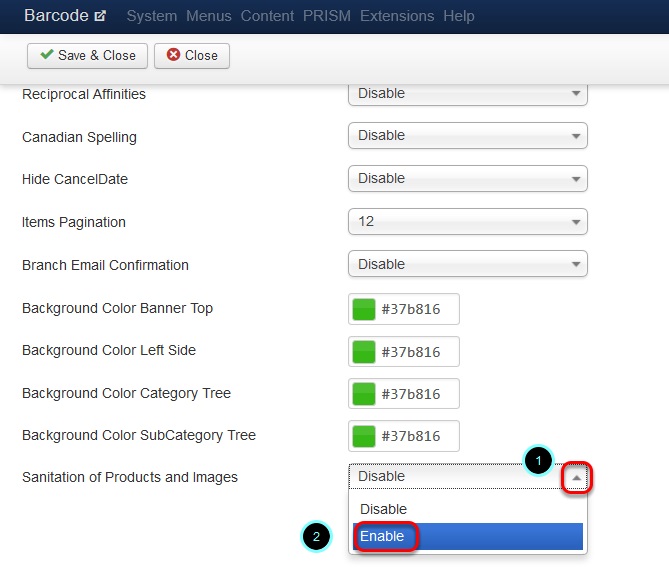Open the Menus menu
Viewport: 669px width, 575px height.
click(209, 16)
